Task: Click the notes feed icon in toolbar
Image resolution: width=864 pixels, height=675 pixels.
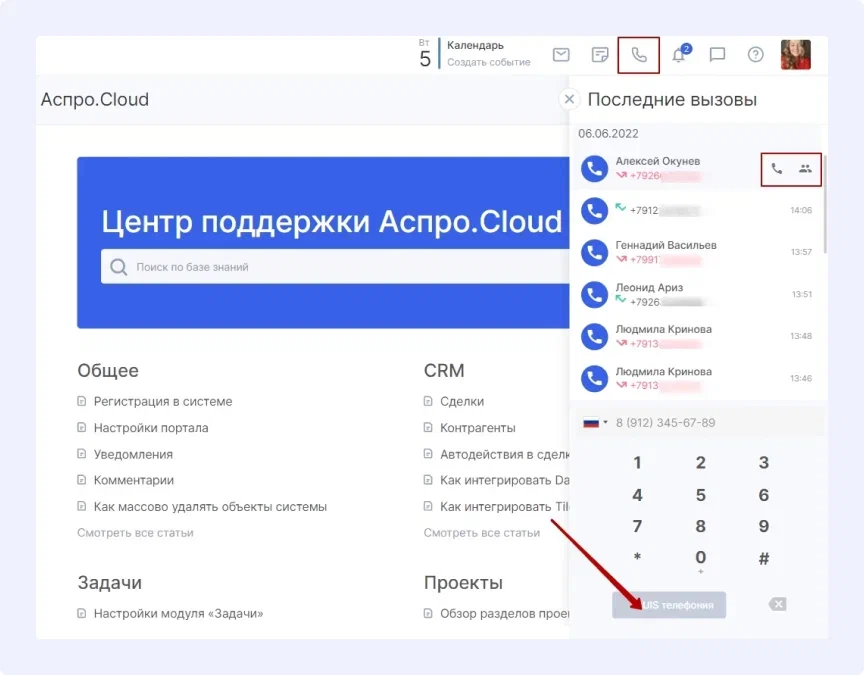Action: coord(599,55)
